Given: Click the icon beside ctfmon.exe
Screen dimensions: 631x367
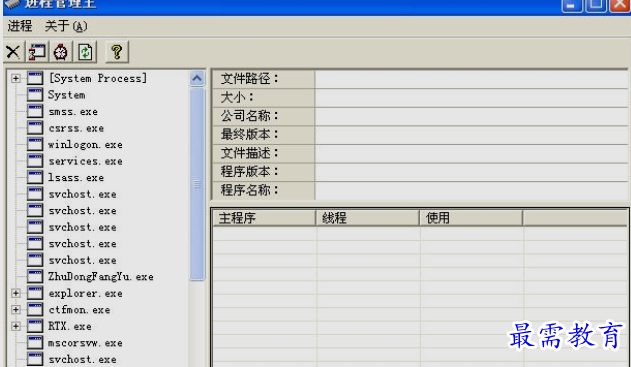Looking at the screenshot, I should coord(35,309).
